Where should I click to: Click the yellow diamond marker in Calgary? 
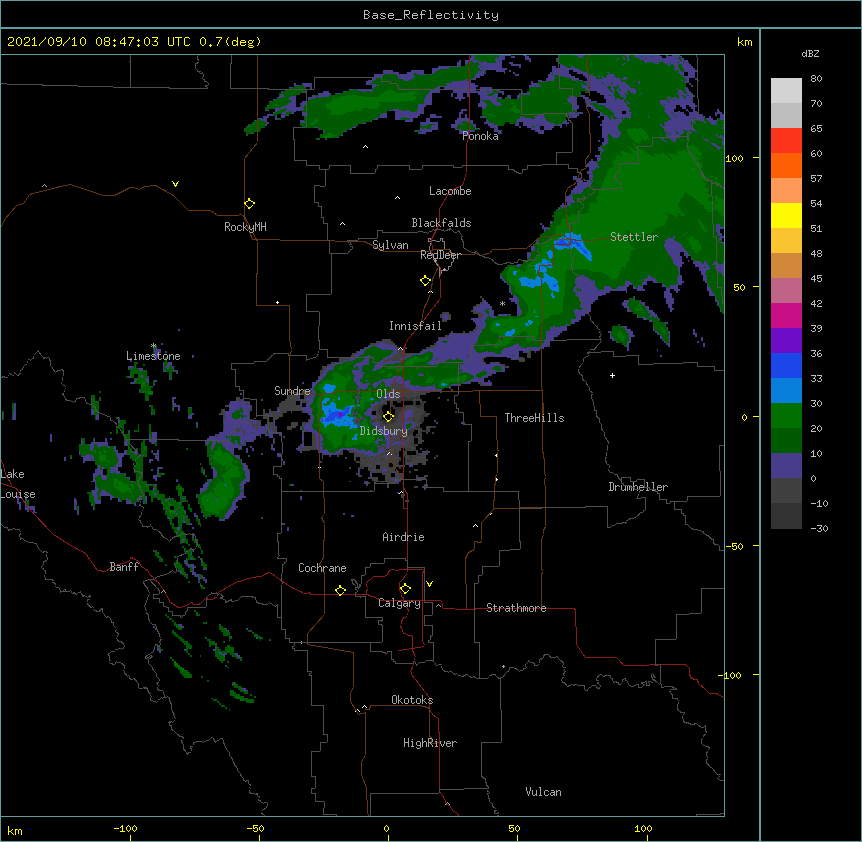(x=405, y=589)
